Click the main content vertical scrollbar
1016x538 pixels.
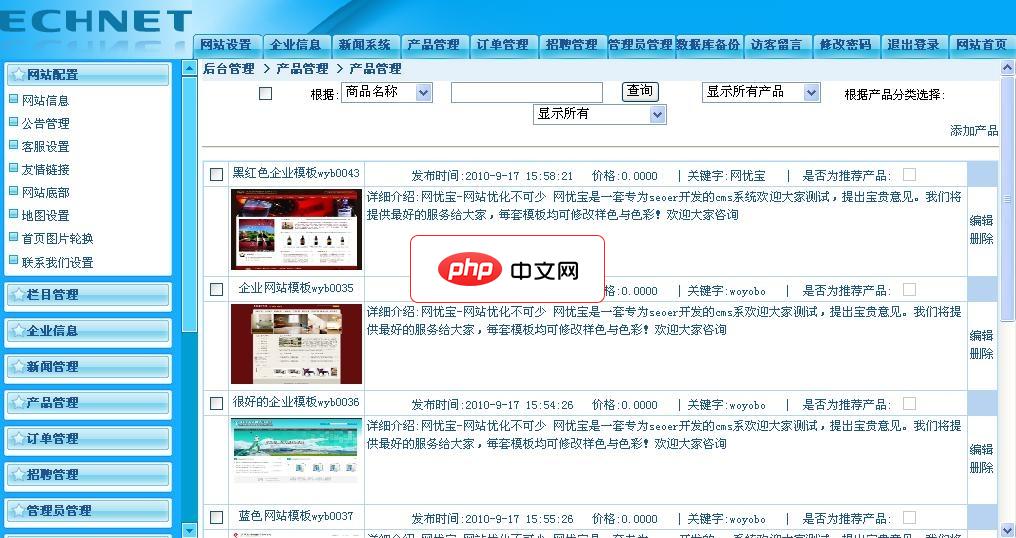click(x=1008, y=300)
